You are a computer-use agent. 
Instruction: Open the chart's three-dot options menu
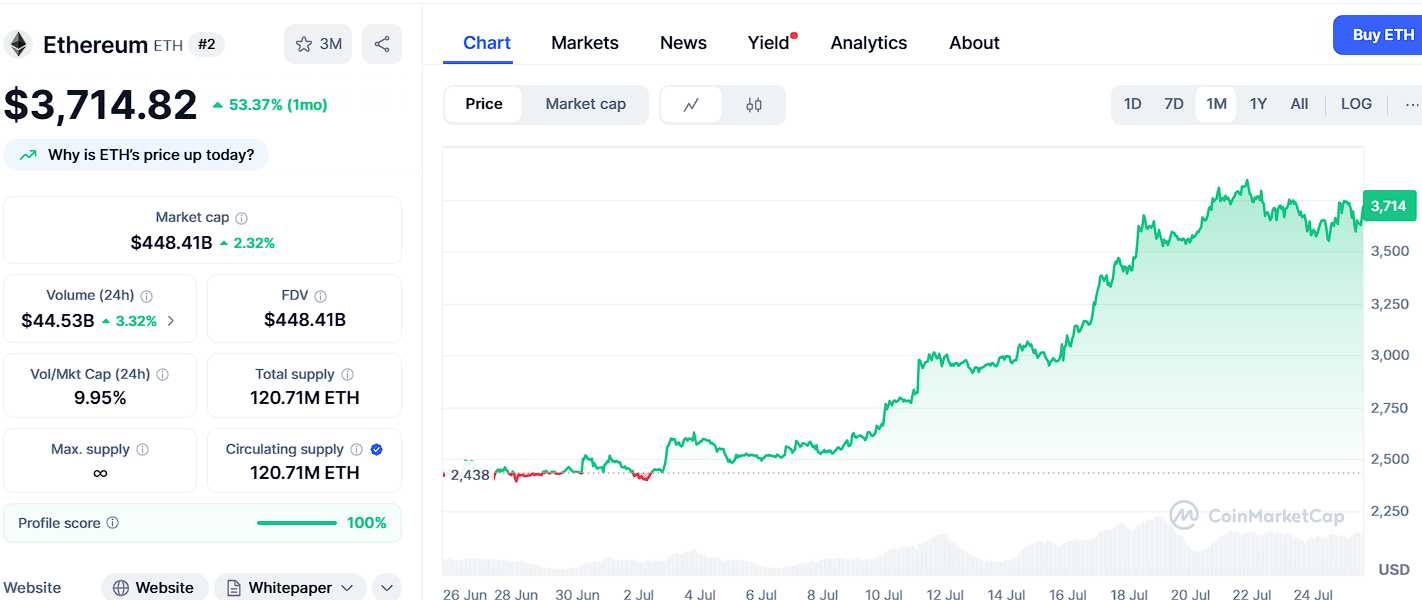click(x=1410, y=103)
